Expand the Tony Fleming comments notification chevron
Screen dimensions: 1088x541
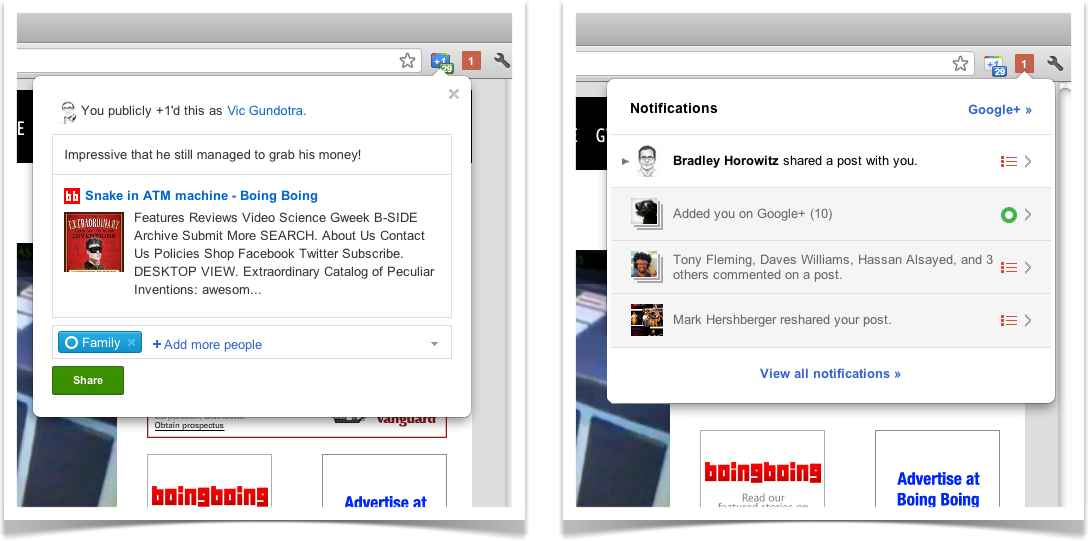click(1028, 268)
